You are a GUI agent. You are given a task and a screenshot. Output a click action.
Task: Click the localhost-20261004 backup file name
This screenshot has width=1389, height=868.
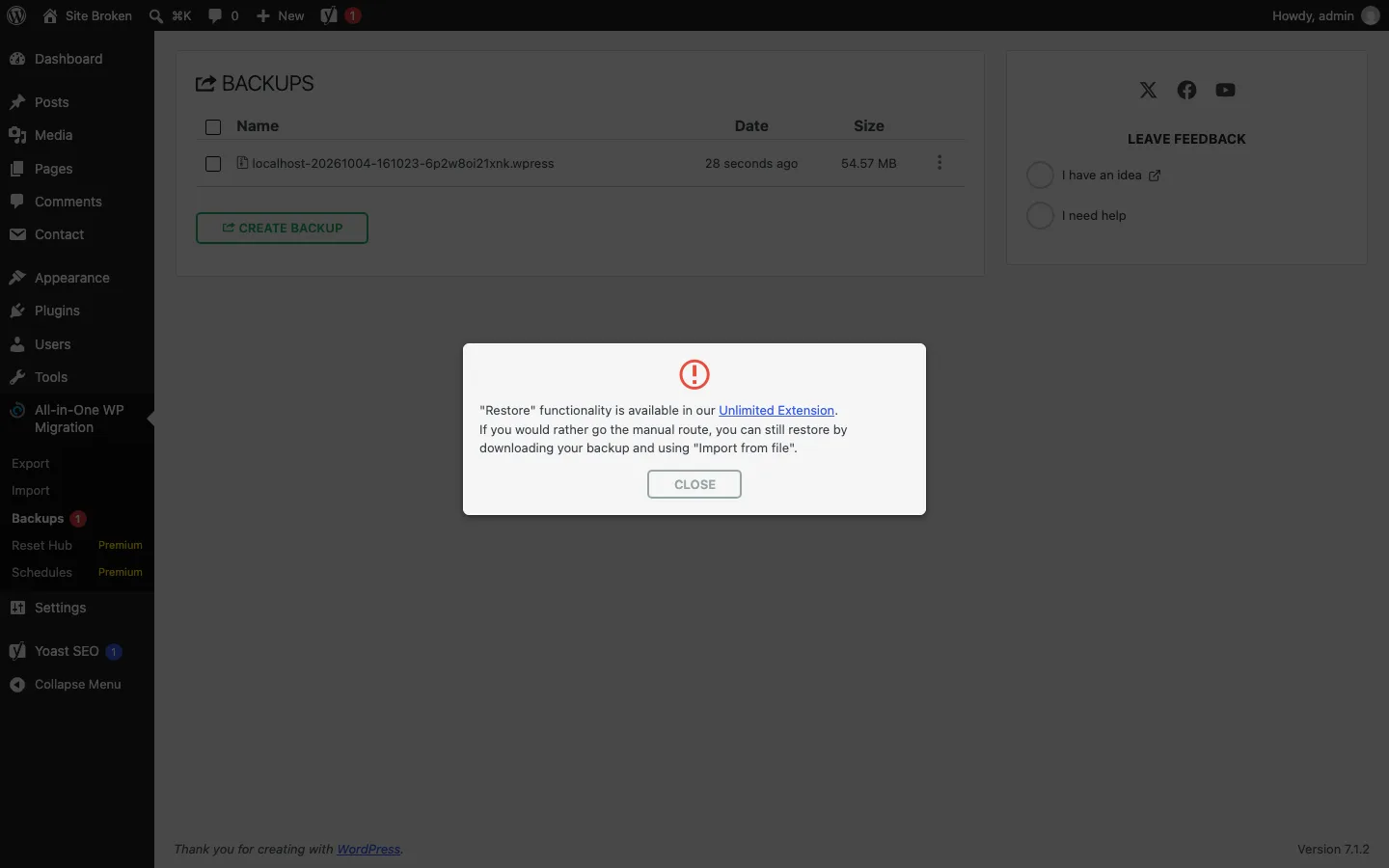point(402,163)
